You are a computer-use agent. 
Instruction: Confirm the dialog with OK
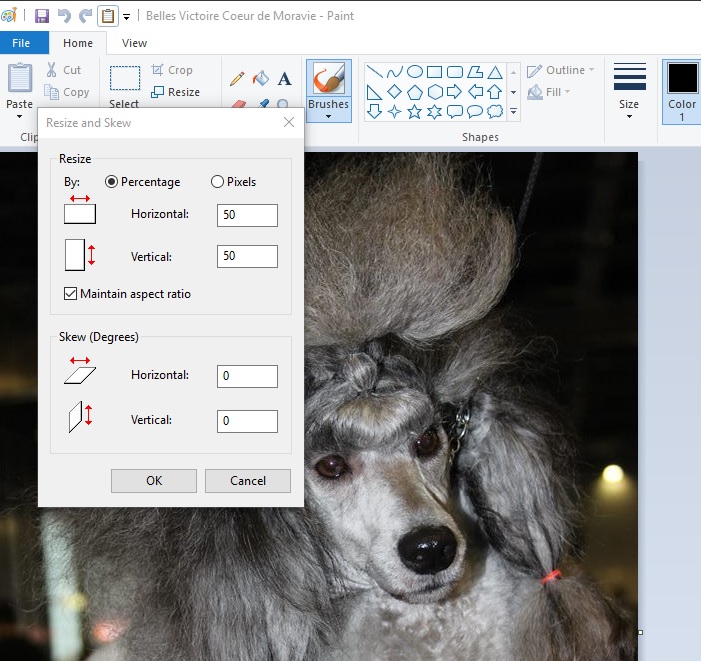click(154, 481)
